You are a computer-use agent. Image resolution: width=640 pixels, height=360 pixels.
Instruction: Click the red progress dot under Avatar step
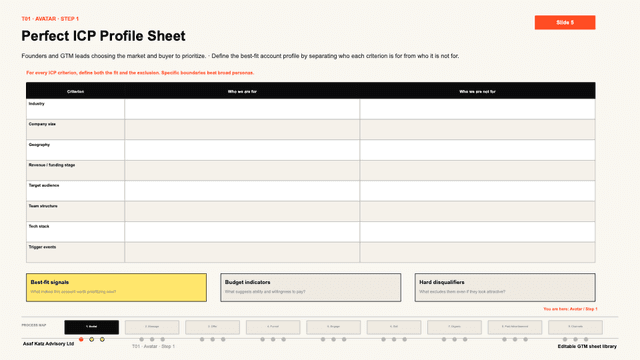click(81, 339)
